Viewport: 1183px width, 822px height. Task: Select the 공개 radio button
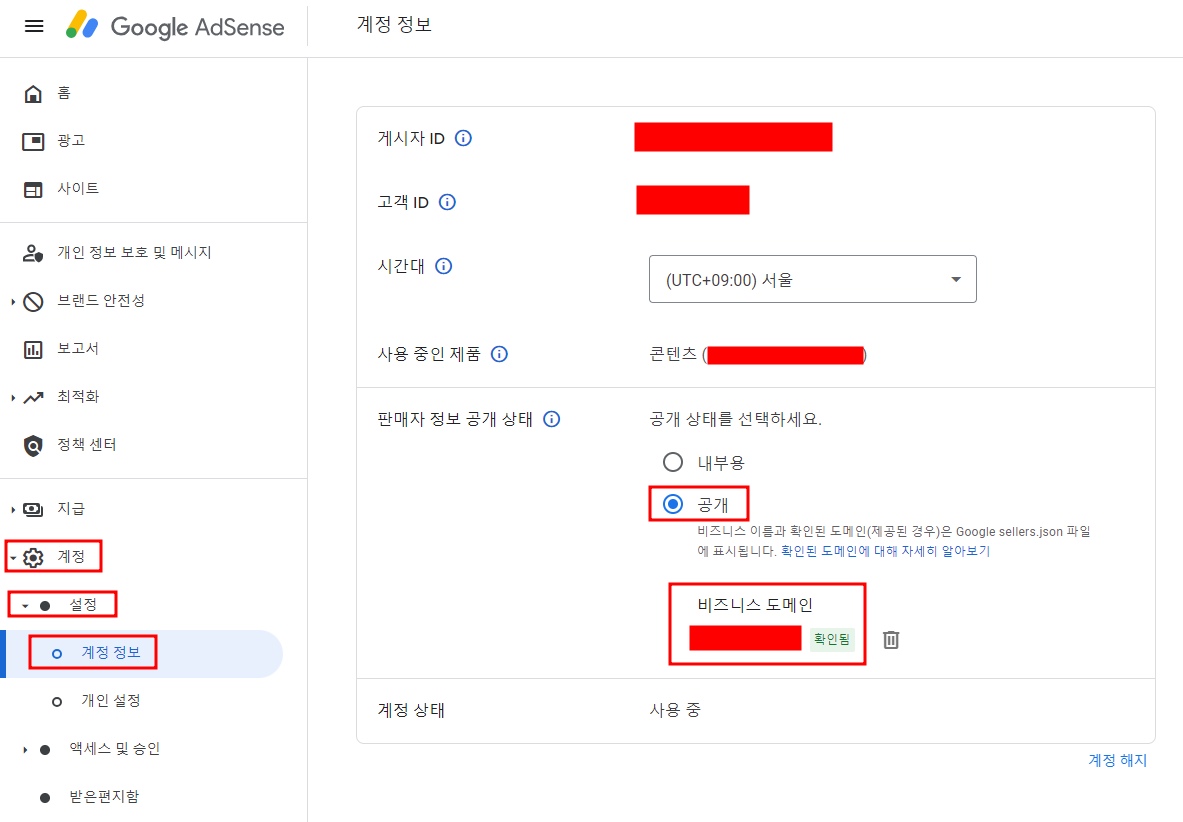click(673, 503)
